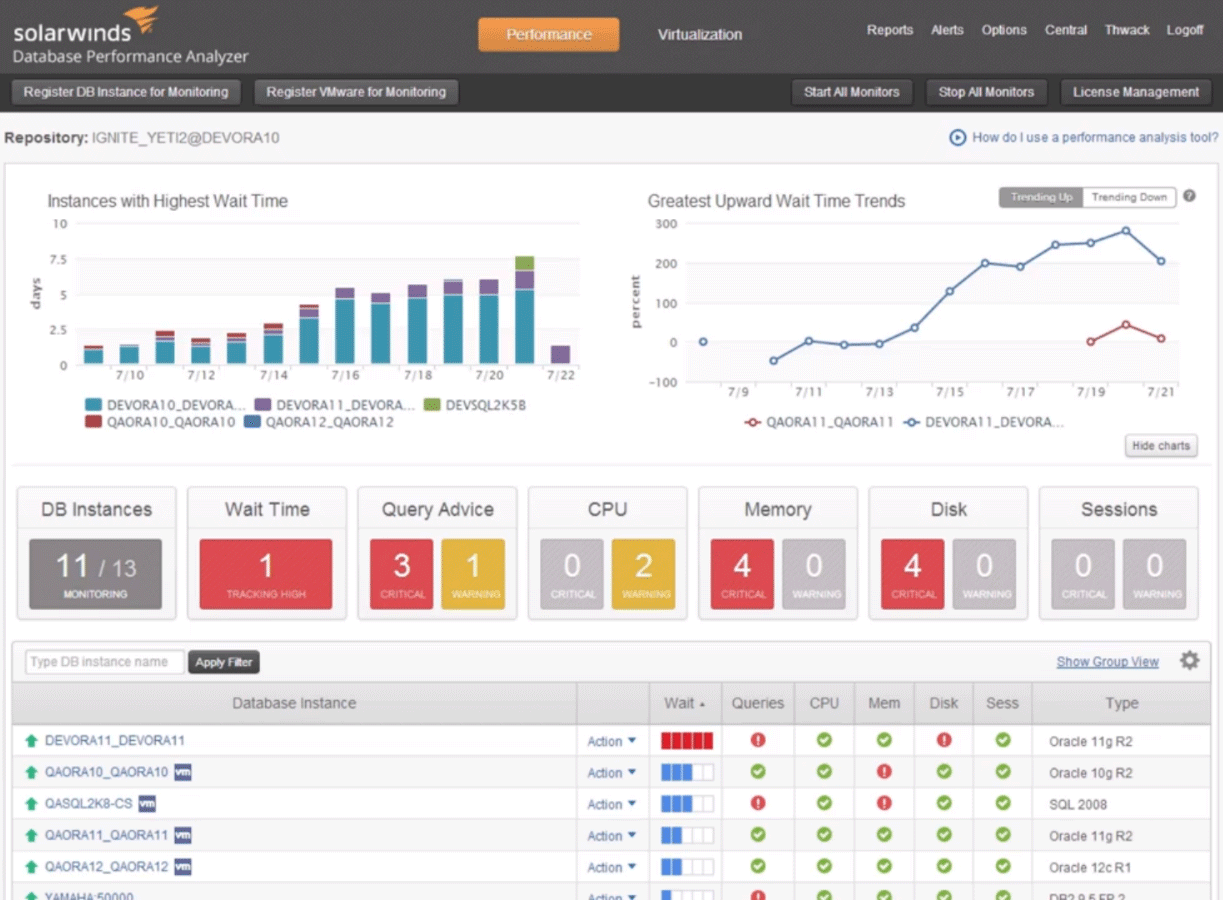Toggle QAORA11_QAORA11 series in the trends chart legend
The height and width of the screenshot is (900, 1223).
[x=819, y=422]
